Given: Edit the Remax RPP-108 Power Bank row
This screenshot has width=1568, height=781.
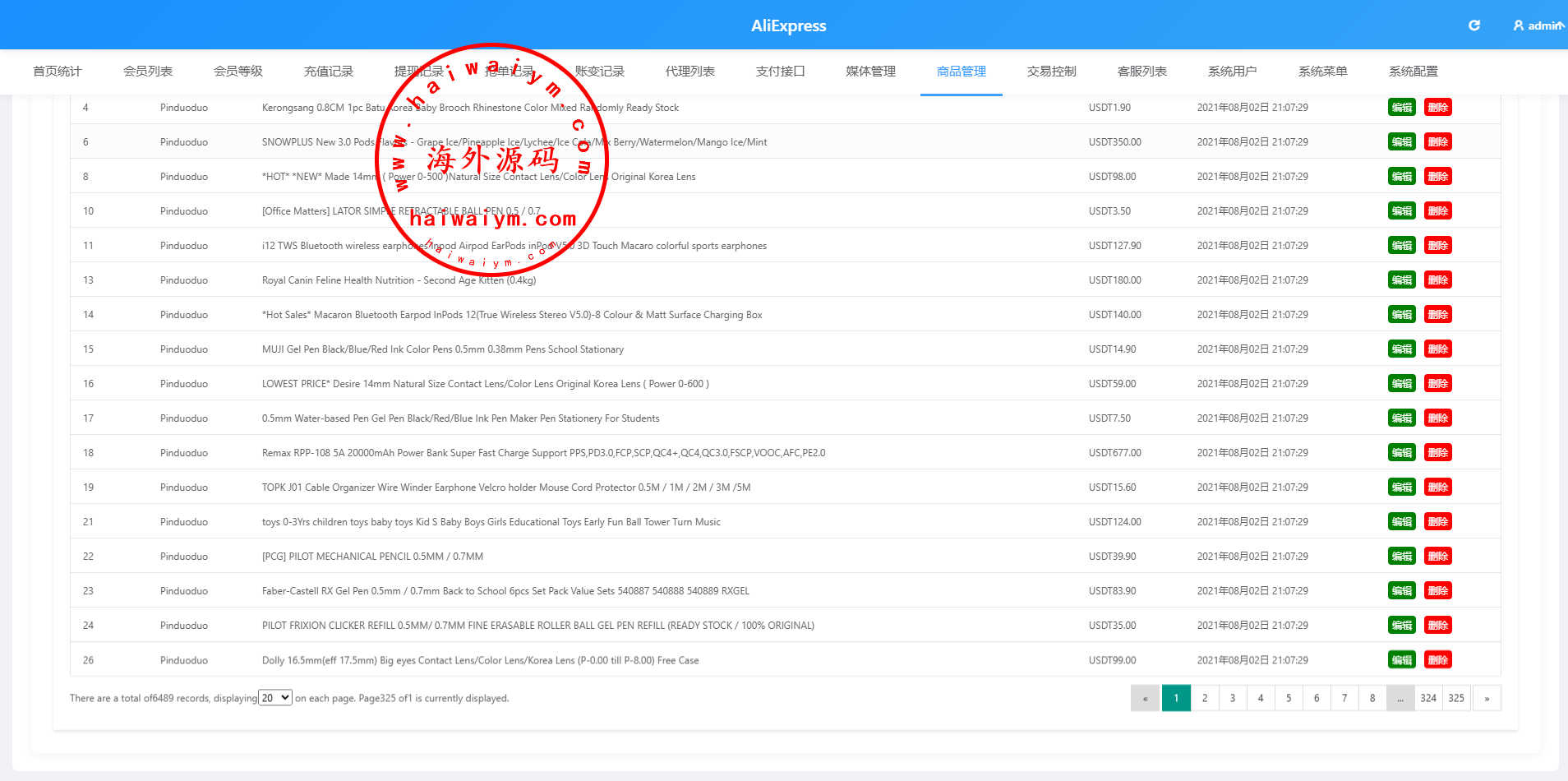Looking at the screenshot, I should 1402,453.
